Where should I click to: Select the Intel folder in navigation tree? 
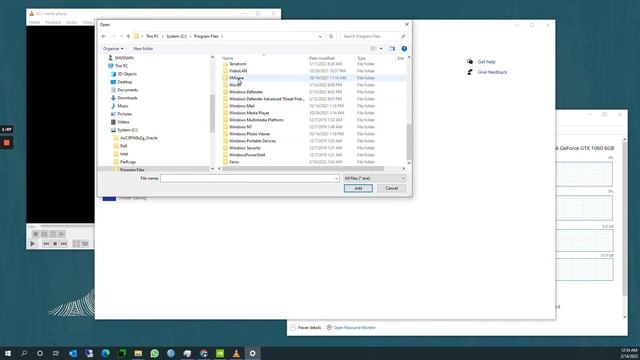tap(124, 154)
